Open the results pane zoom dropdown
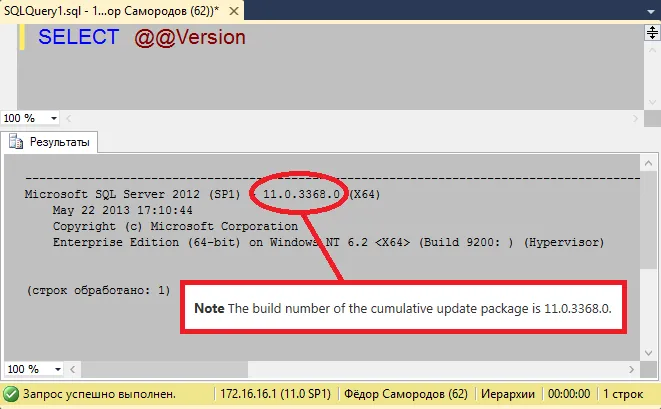The width and height of the screenshot is (661, 409). click(58, 369)
